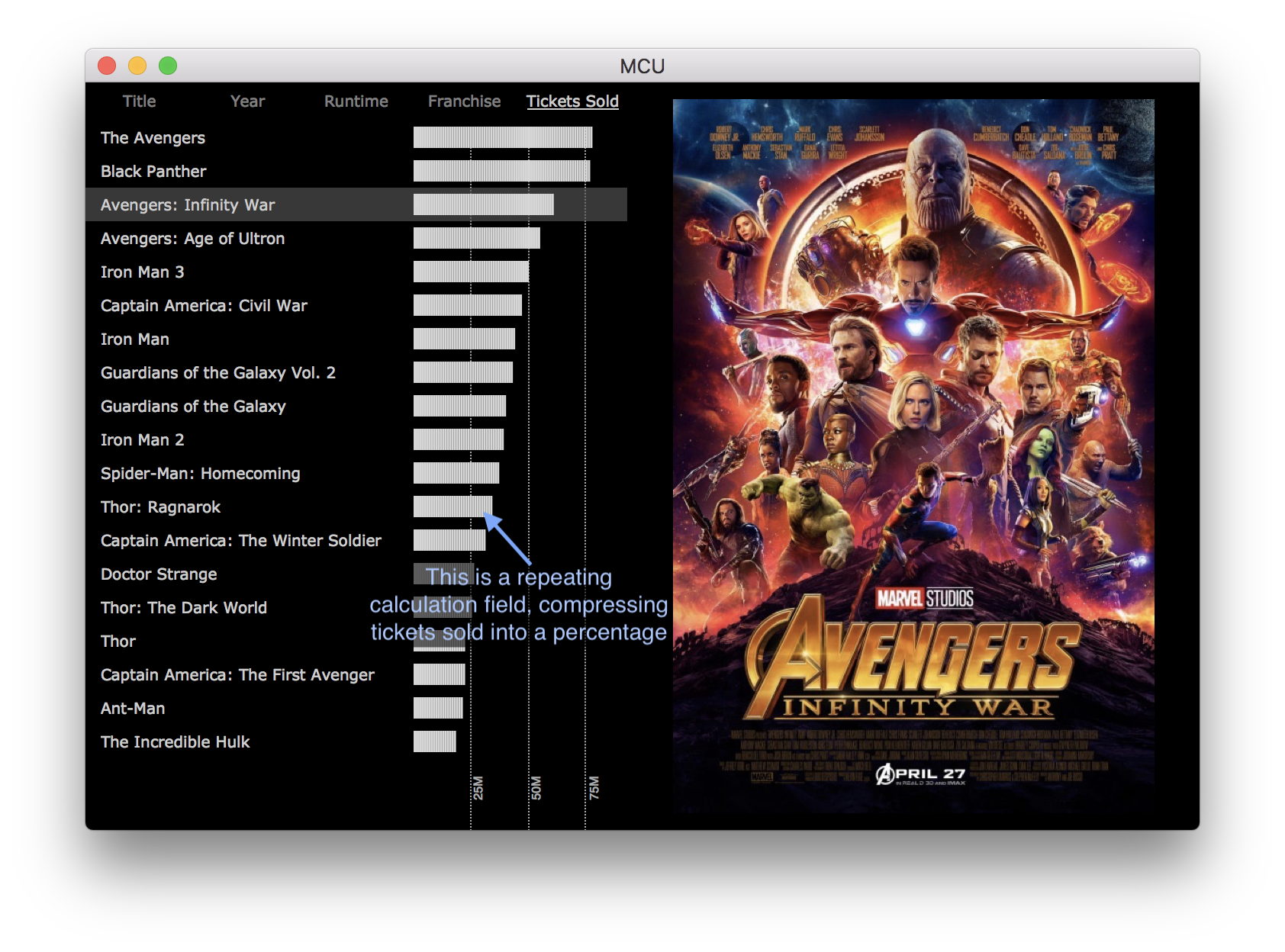1285x952 pixels.
Task: Open the Runtime column view
Action: (356, 101)
